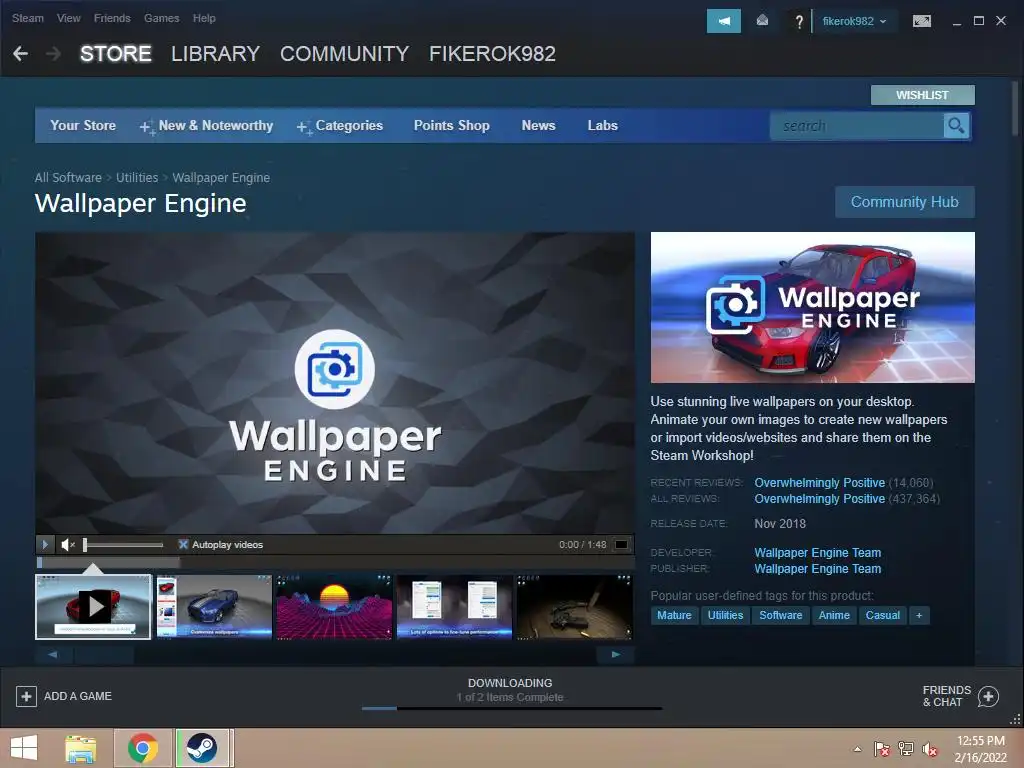Screen dimensions: 1024x768
Task: Select the Software tag
Action: (780, 615)
